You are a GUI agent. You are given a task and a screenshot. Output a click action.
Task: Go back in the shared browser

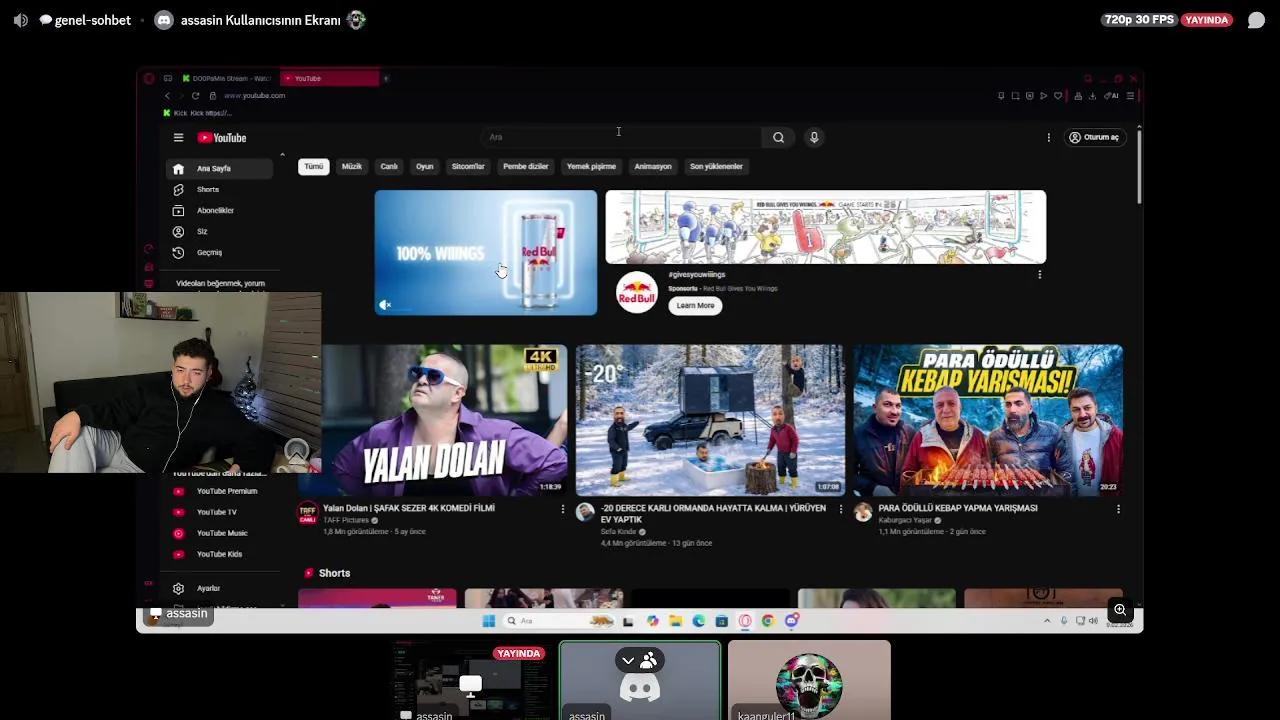(167, 96)
